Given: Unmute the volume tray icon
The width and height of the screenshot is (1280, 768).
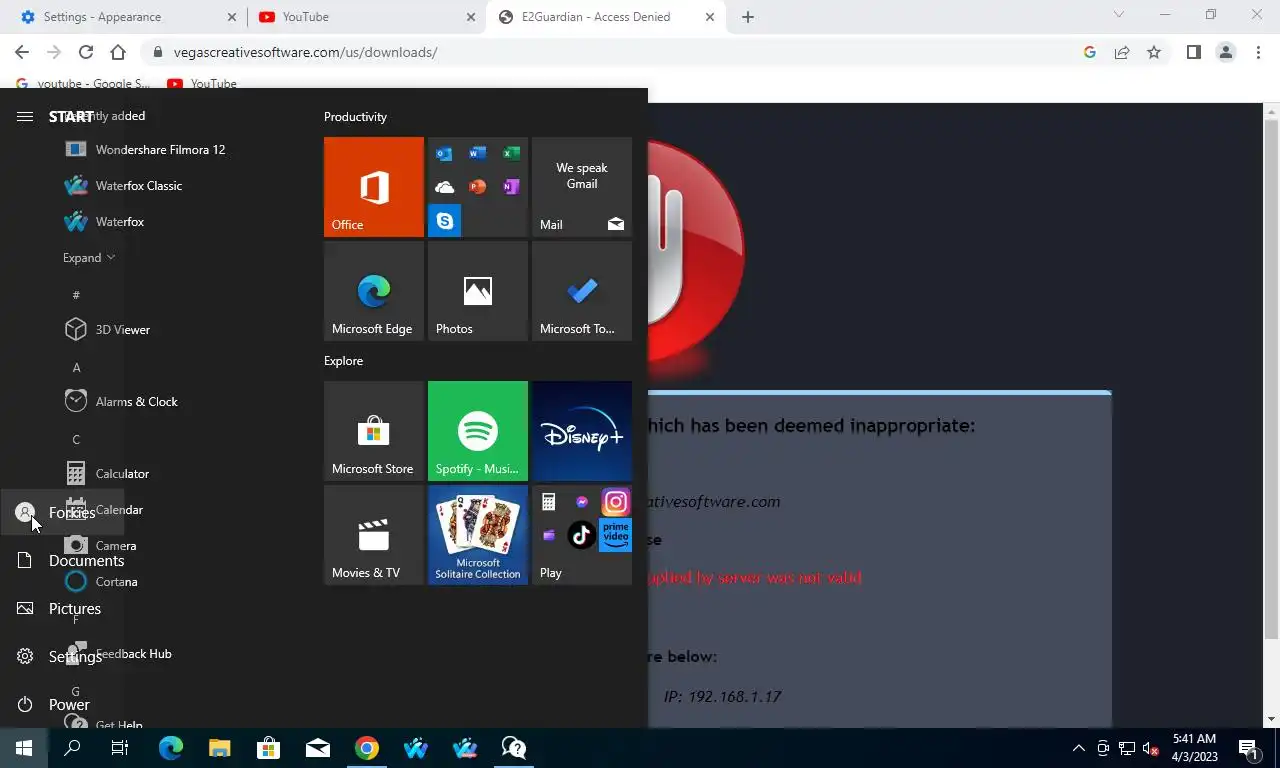Looking at the screenshot, I should [1151, 748].
